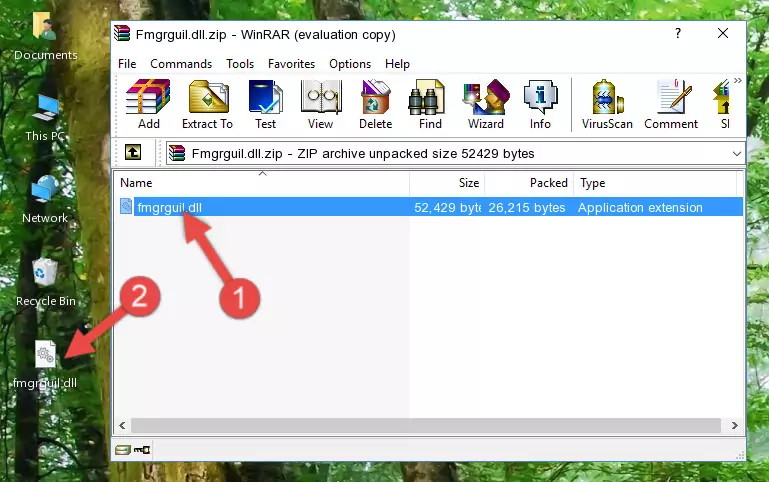Click the 52,429 bytes size cell
The height and width of the screenshot is (482, 769).
(447, 208)
